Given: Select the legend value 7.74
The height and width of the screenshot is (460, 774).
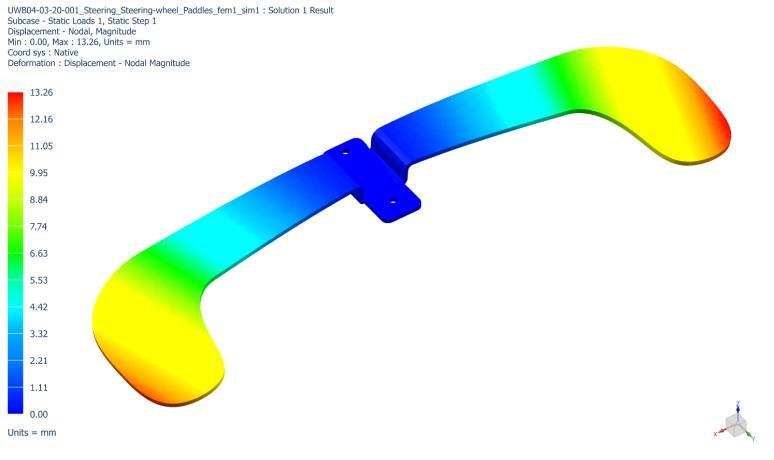Looking at the screenshot, I should point(39,227).
